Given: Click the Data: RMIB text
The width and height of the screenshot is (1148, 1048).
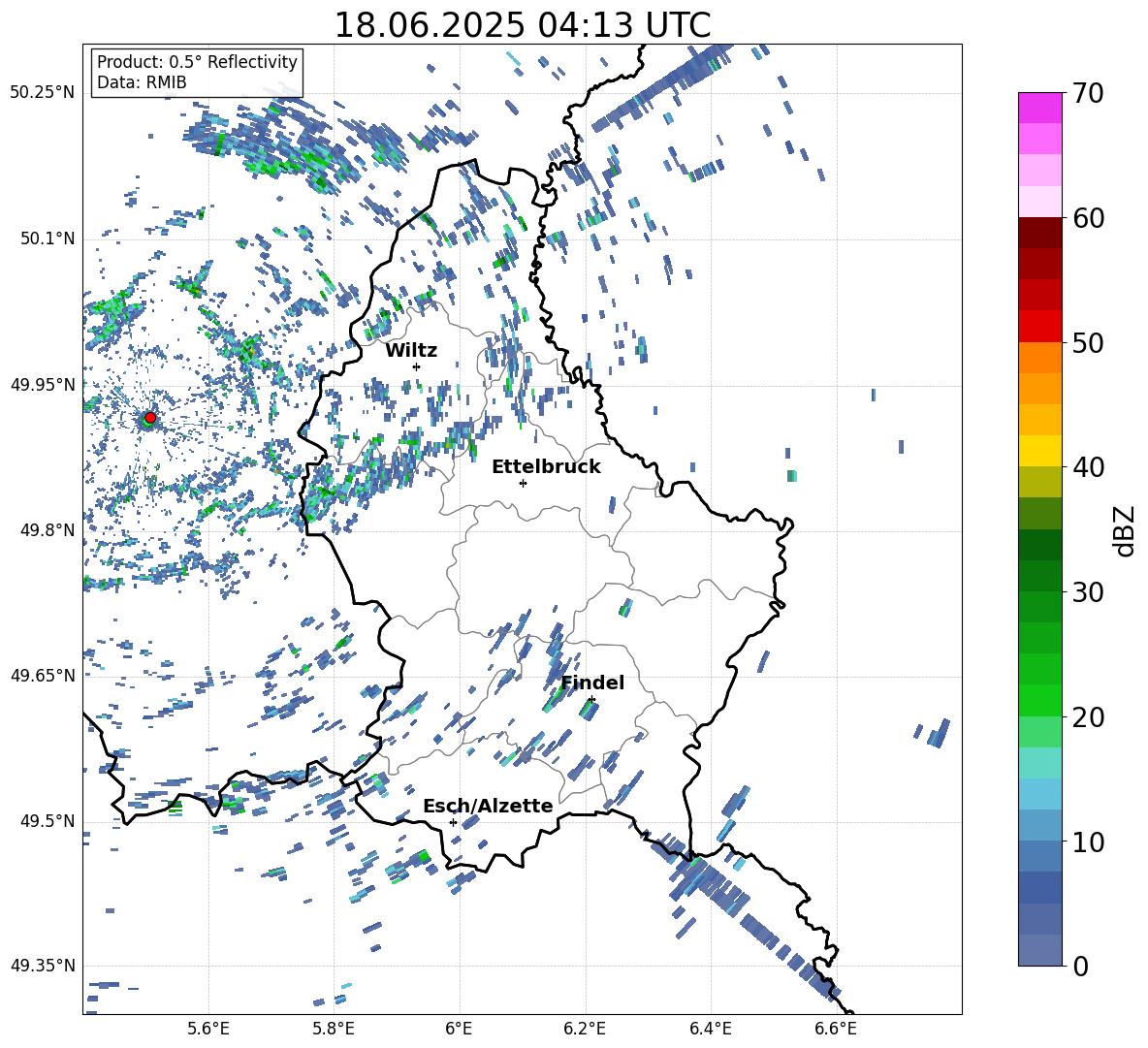Looking at the screenshot, I should tap(142, 82).
